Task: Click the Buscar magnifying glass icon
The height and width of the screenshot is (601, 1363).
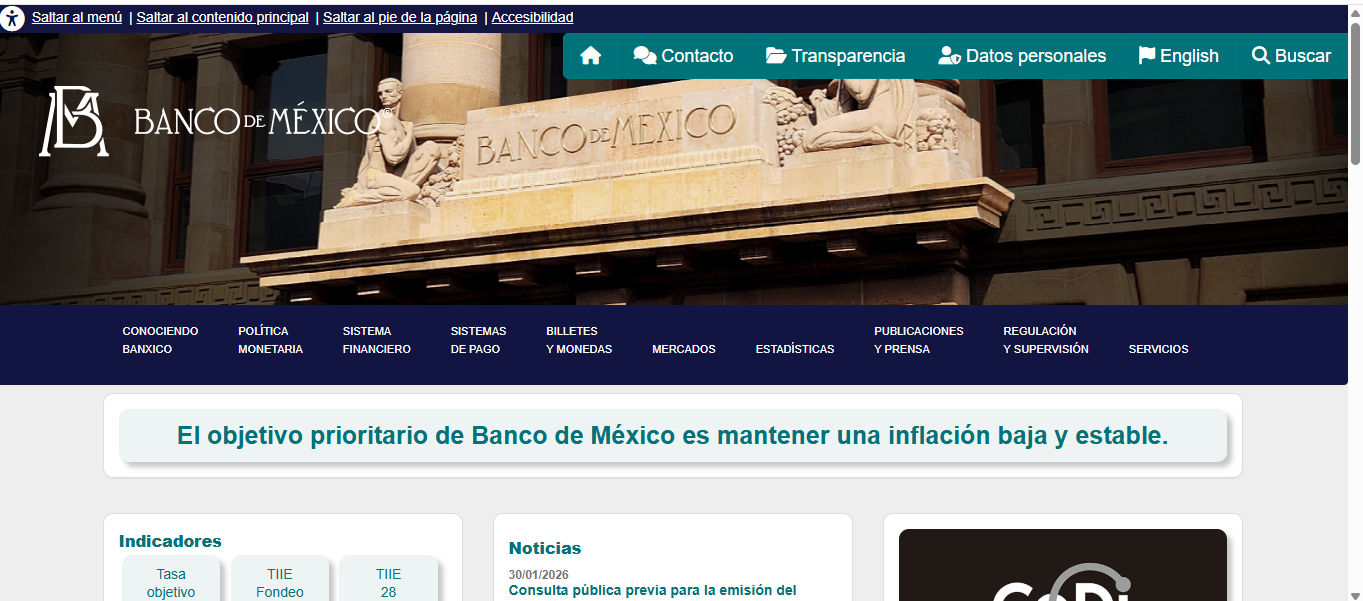Action: [1260, 56]
